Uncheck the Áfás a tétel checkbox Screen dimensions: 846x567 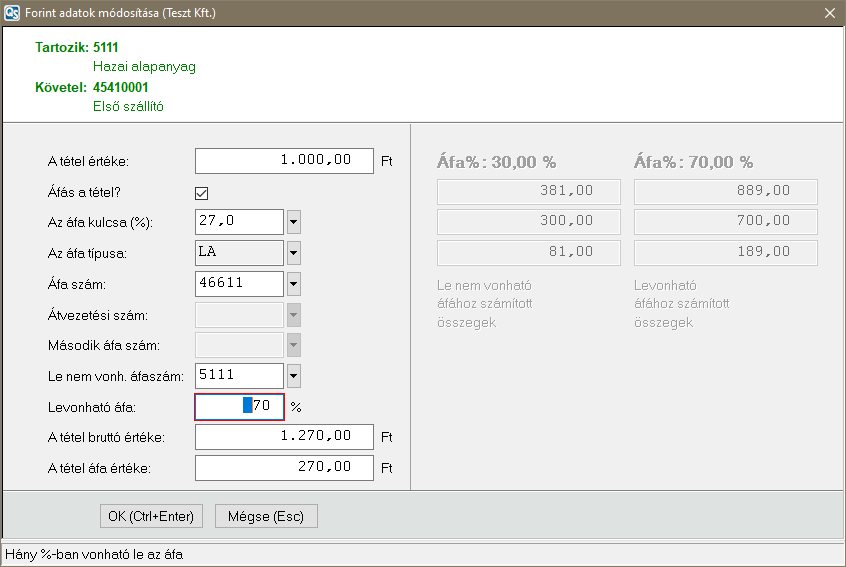pos(201,192)
